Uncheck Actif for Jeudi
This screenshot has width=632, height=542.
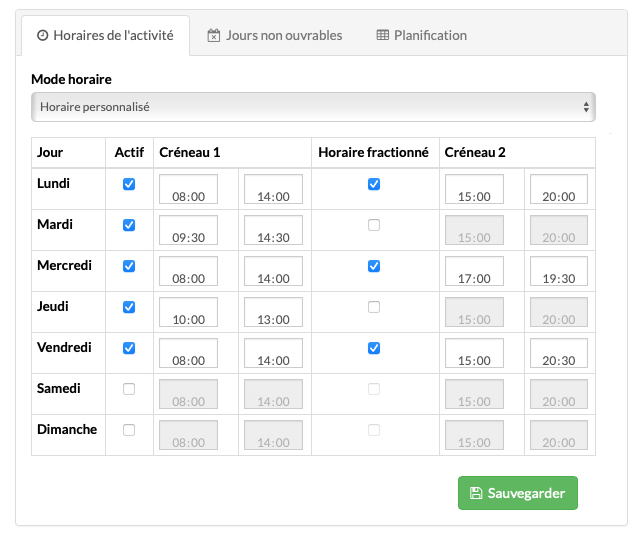(129, 307)
